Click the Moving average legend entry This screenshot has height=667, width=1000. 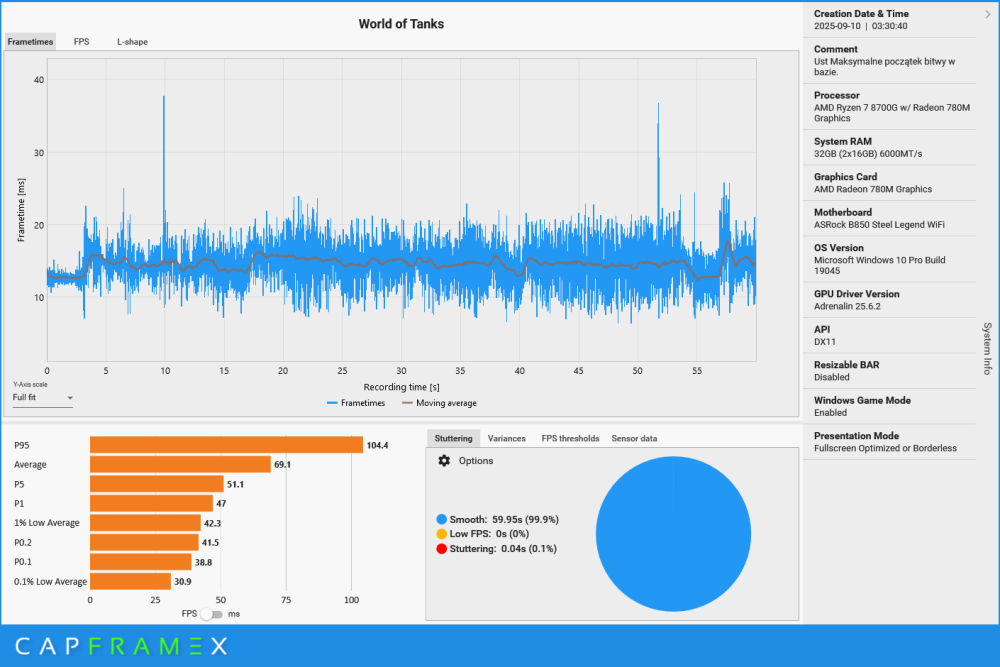438,403
